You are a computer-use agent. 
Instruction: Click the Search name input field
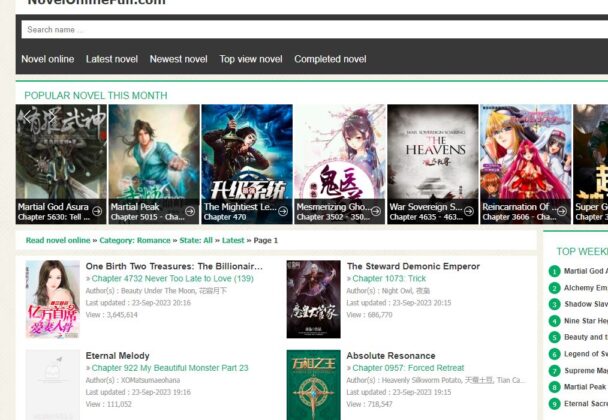click(x=300, y=30)
